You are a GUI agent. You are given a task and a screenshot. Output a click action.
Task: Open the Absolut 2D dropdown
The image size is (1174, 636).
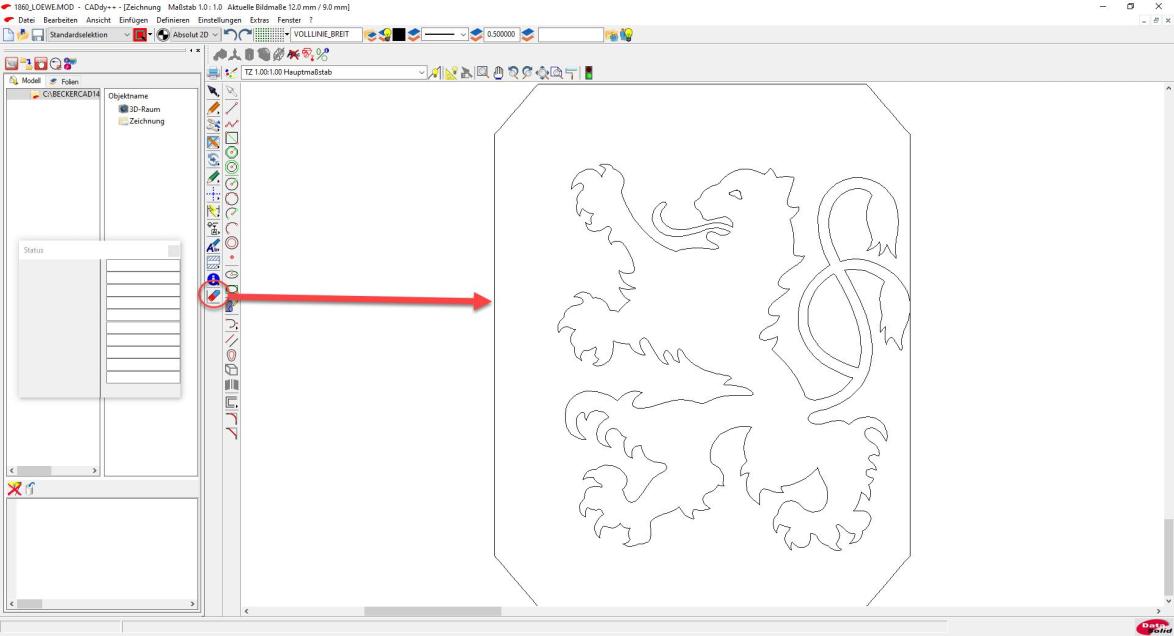(195, 34)
